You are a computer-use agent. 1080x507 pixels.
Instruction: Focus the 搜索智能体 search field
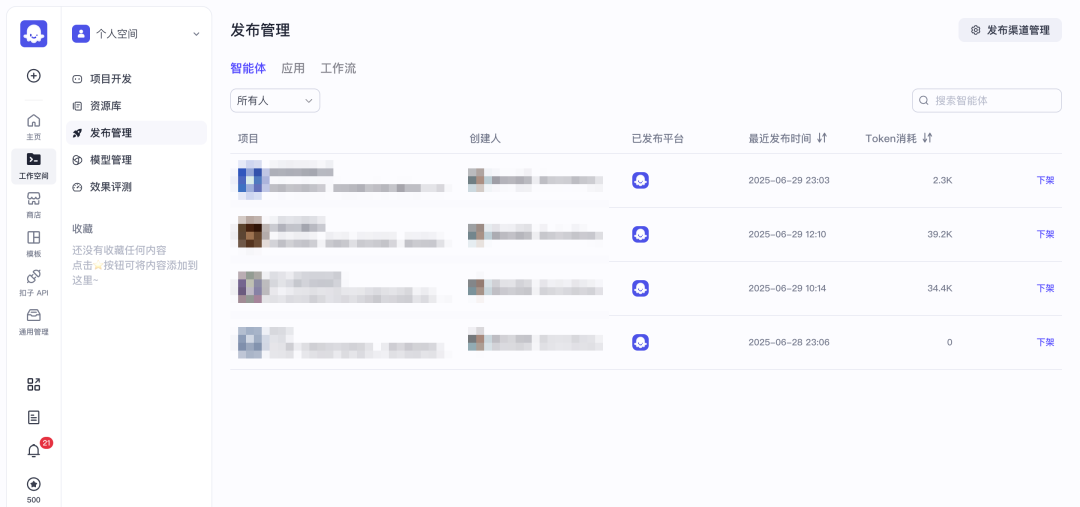[x=987, y=101]
